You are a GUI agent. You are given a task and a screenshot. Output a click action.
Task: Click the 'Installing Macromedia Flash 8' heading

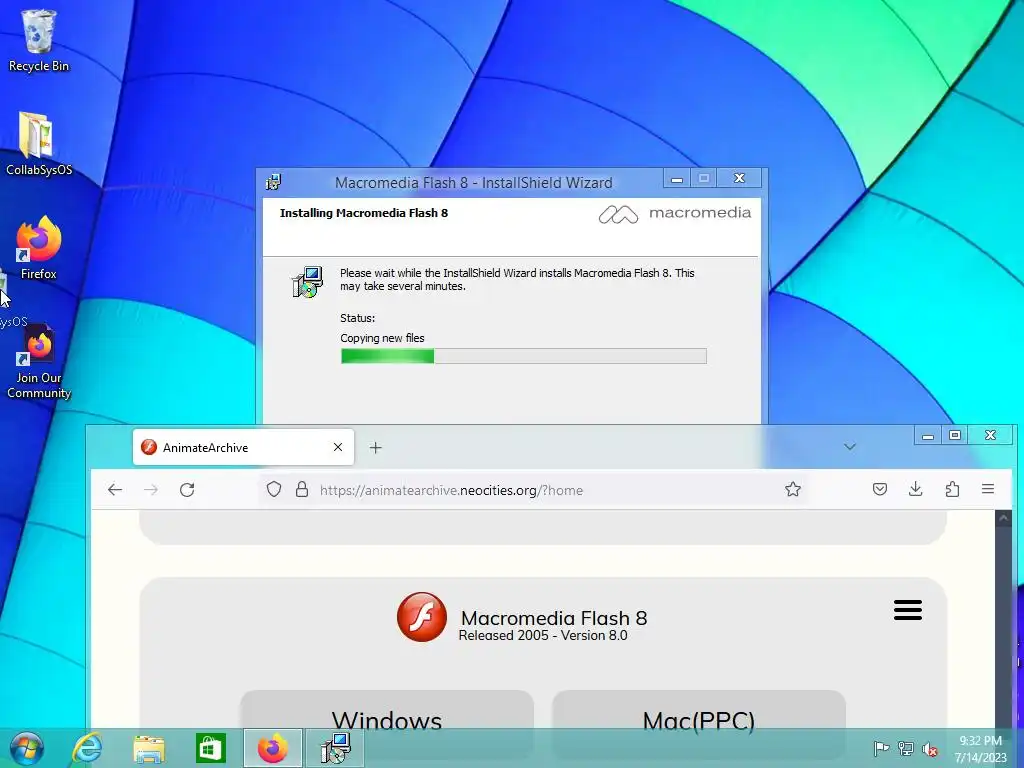click(364, 213)
